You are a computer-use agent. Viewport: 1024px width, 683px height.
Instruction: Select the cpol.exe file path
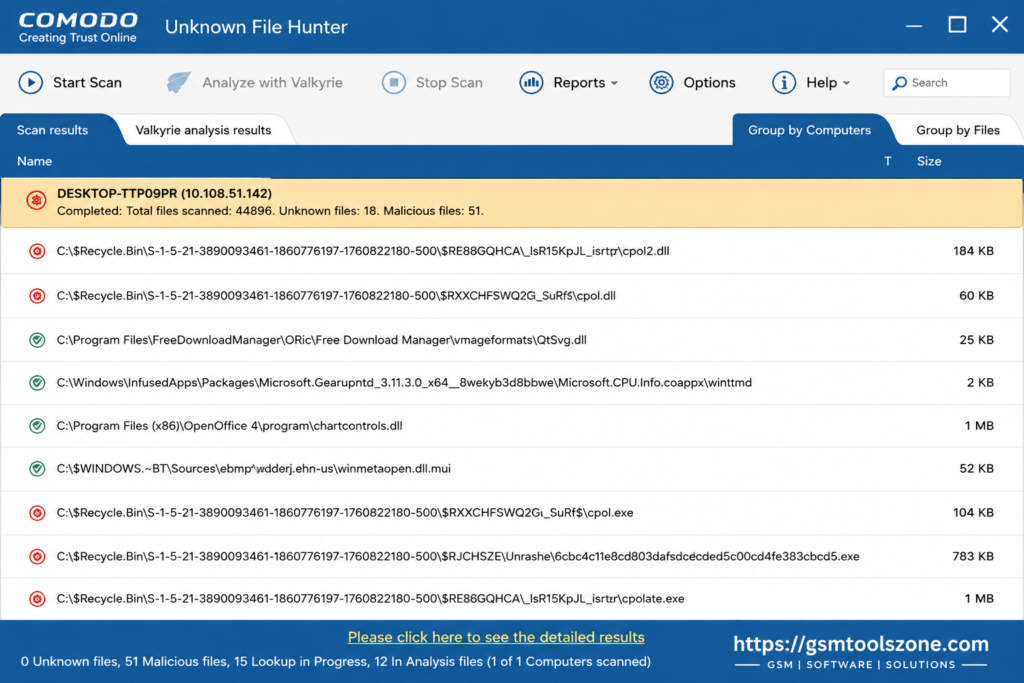click(x=345, y=513)
